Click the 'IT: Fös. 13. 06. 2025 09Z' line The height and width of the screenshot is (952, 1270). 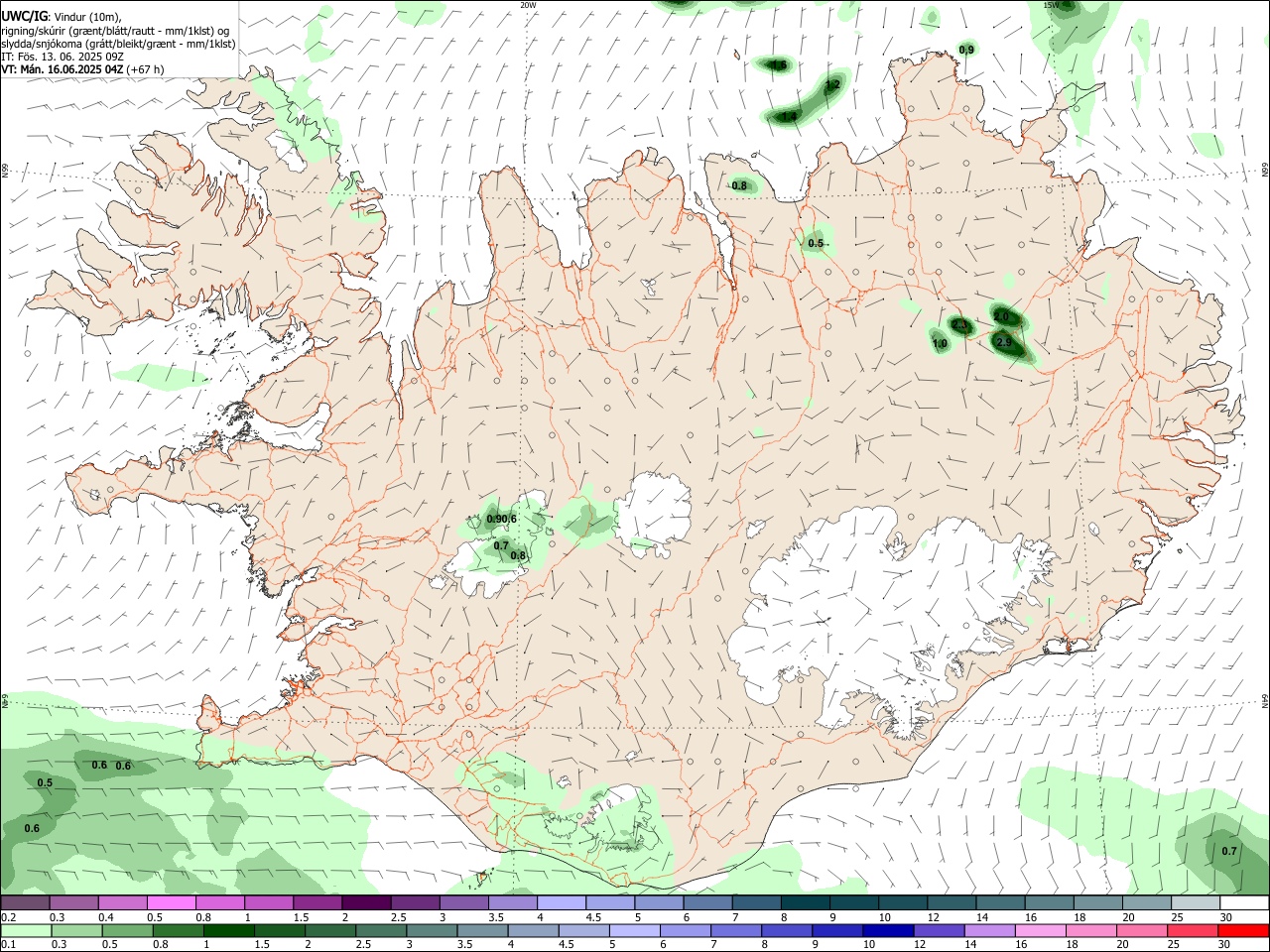coord(63,57)
